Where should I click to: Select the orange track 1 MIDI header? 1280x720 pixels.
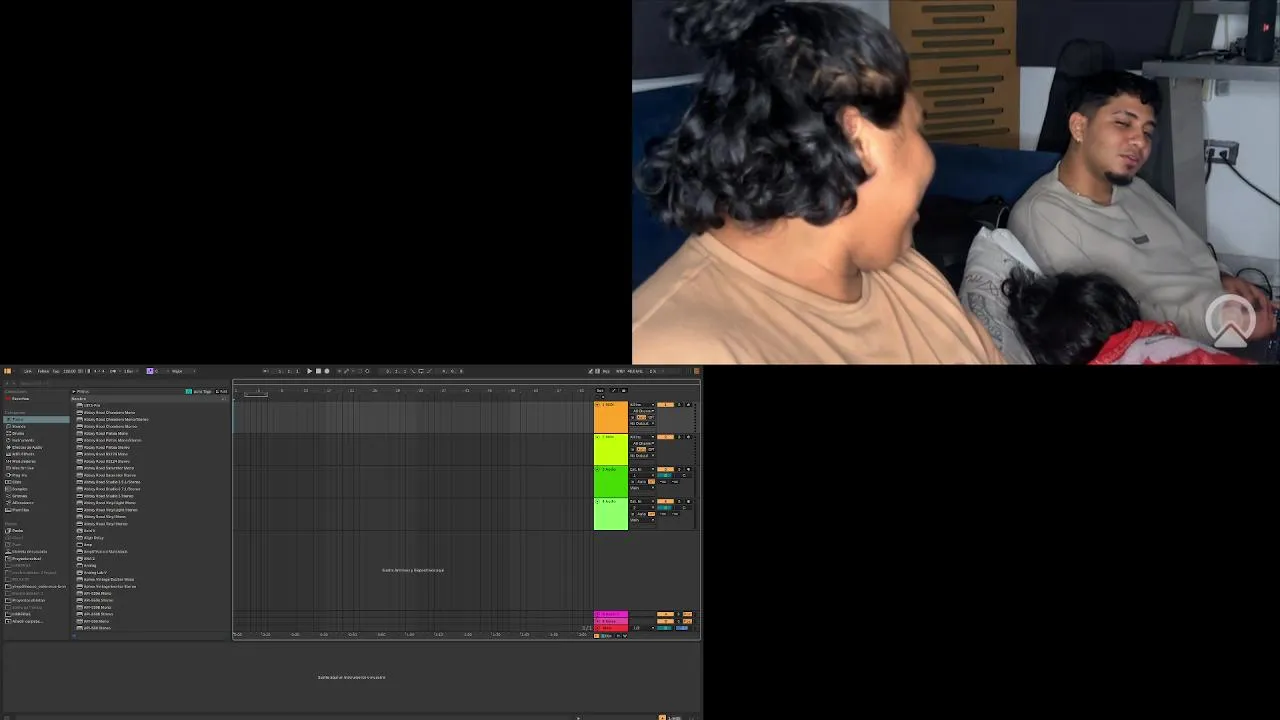point(611,417)
